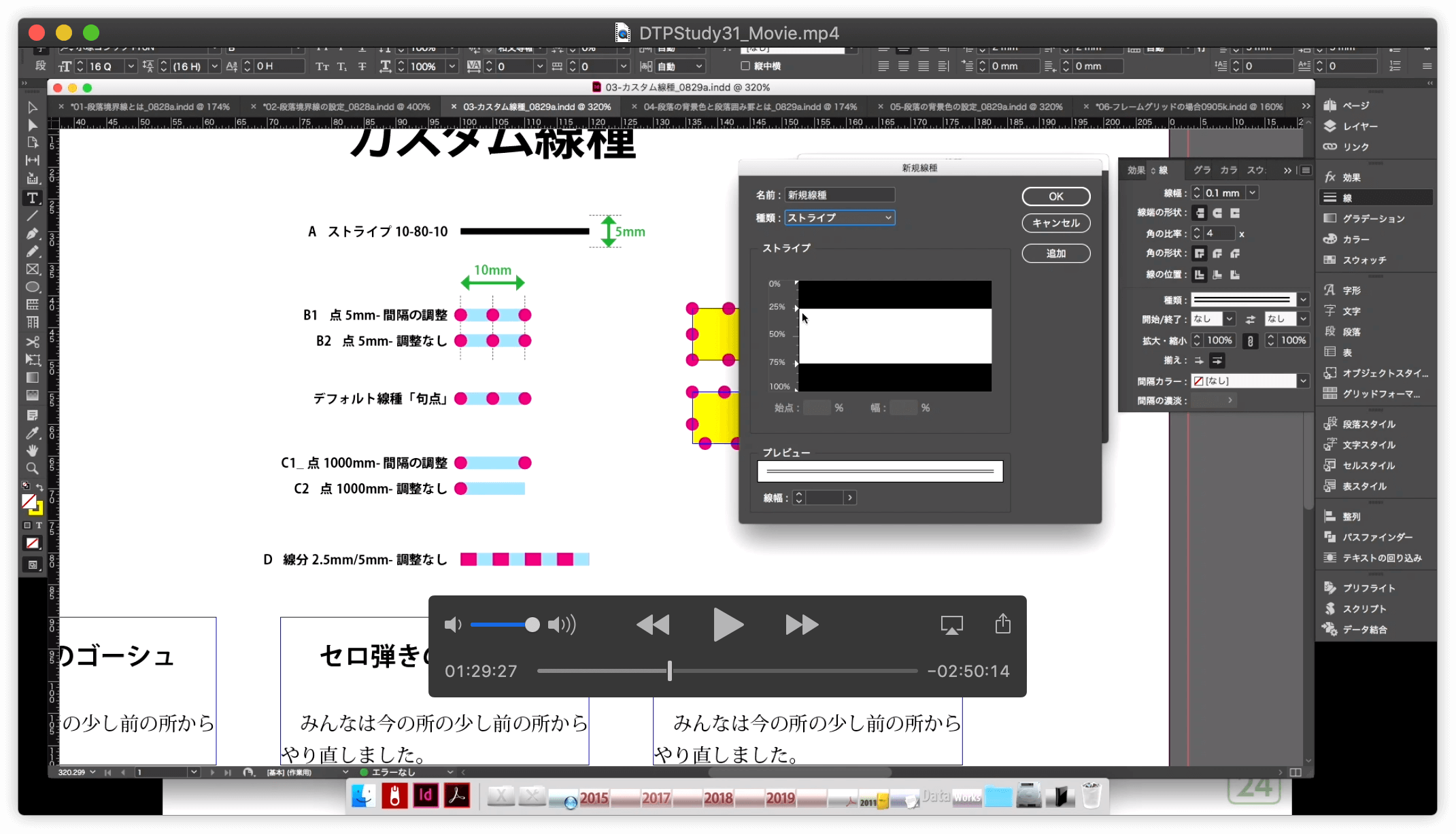Open the 線幅 weight dropdown in stroke panel

pos(1252,193)
